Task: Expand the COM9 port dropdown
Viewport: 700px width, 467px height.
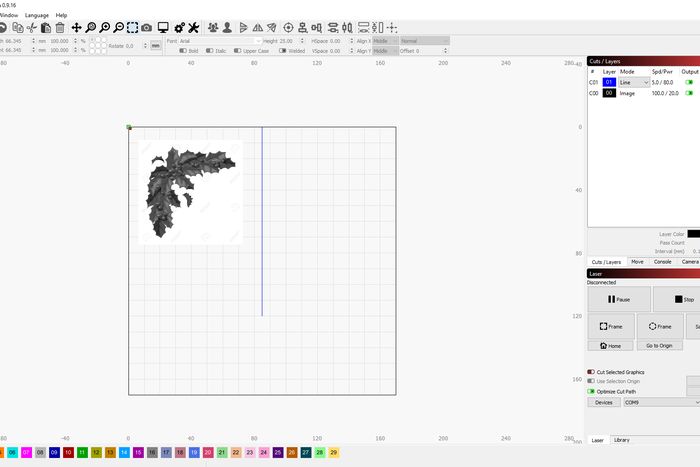Action: (660, 402)
